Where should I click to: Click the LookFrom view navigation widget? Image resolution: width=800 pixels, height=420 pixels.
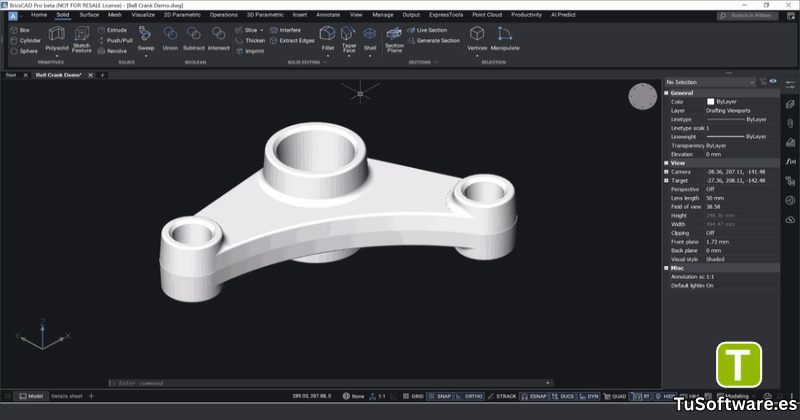pyautogui.click(x=642, y=96)
